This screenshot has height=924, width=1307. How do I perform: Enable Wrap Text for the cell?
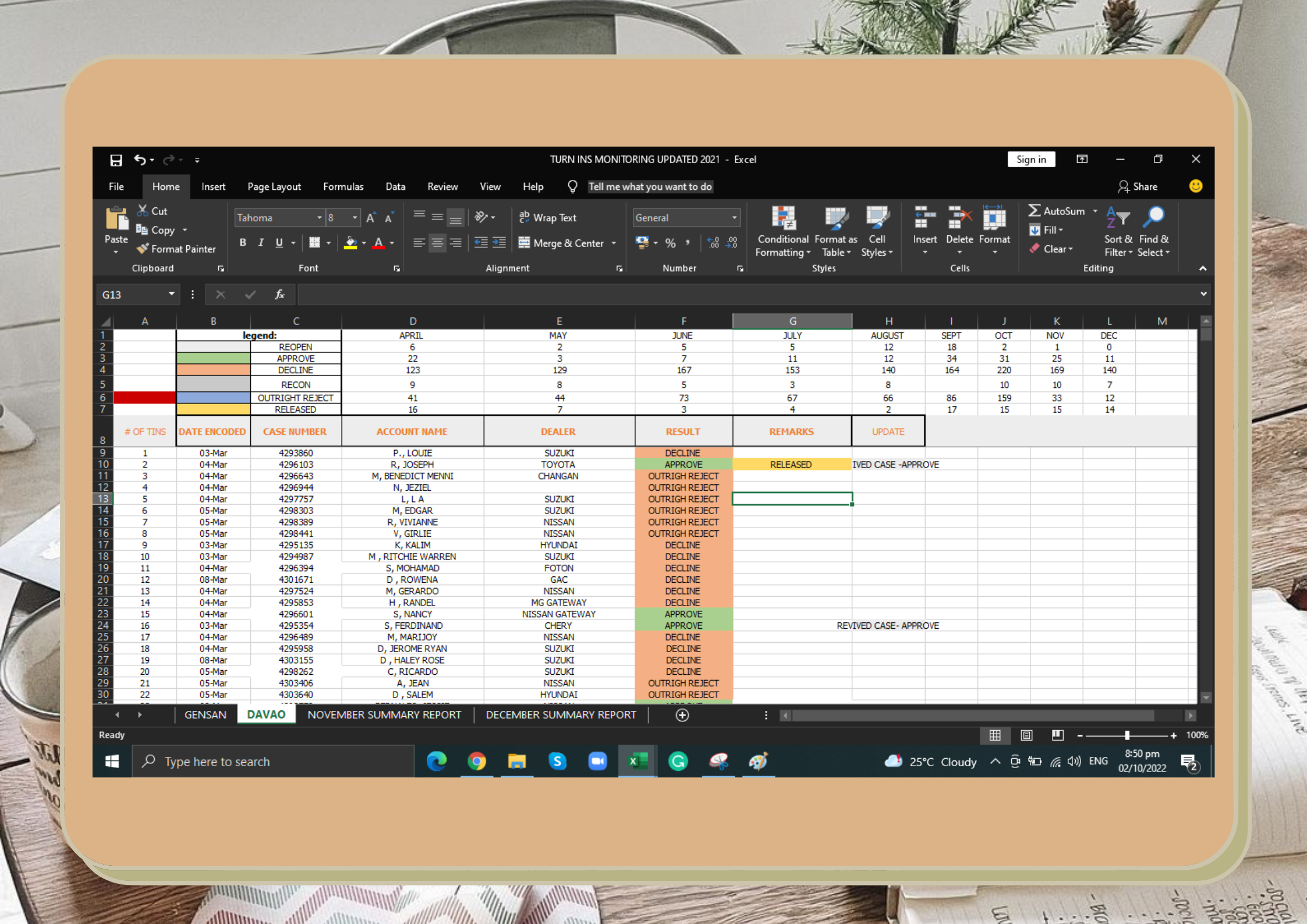[547, 218]
